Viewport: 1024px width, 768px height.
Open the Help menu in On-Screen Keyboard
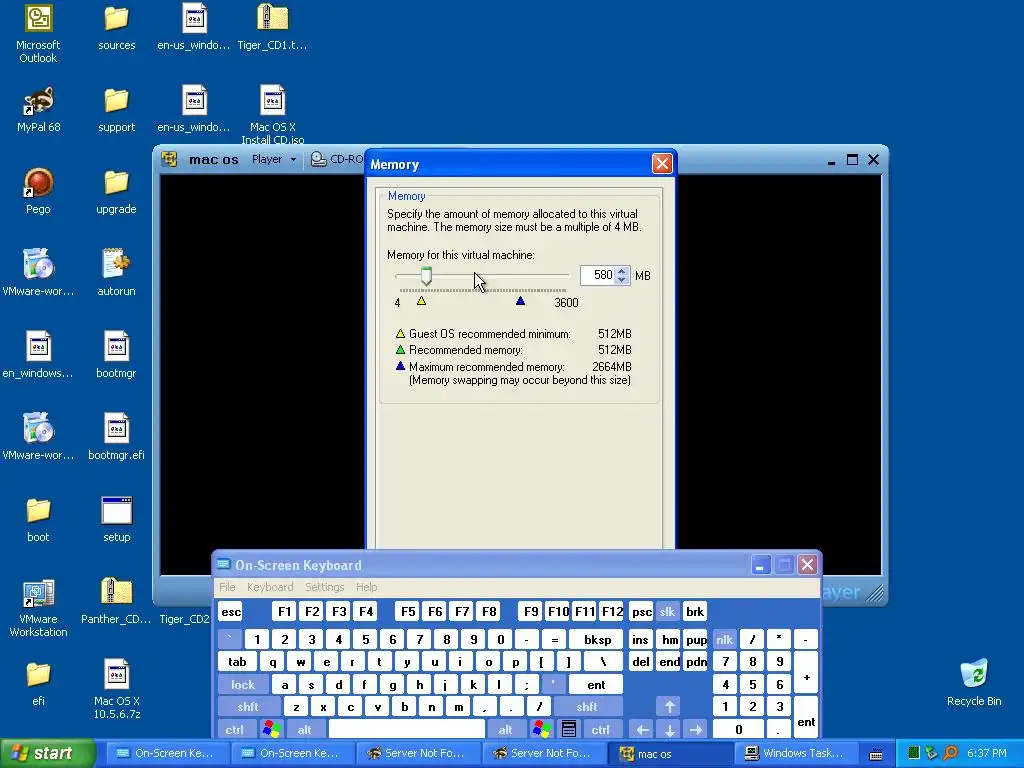coord(366,587)
